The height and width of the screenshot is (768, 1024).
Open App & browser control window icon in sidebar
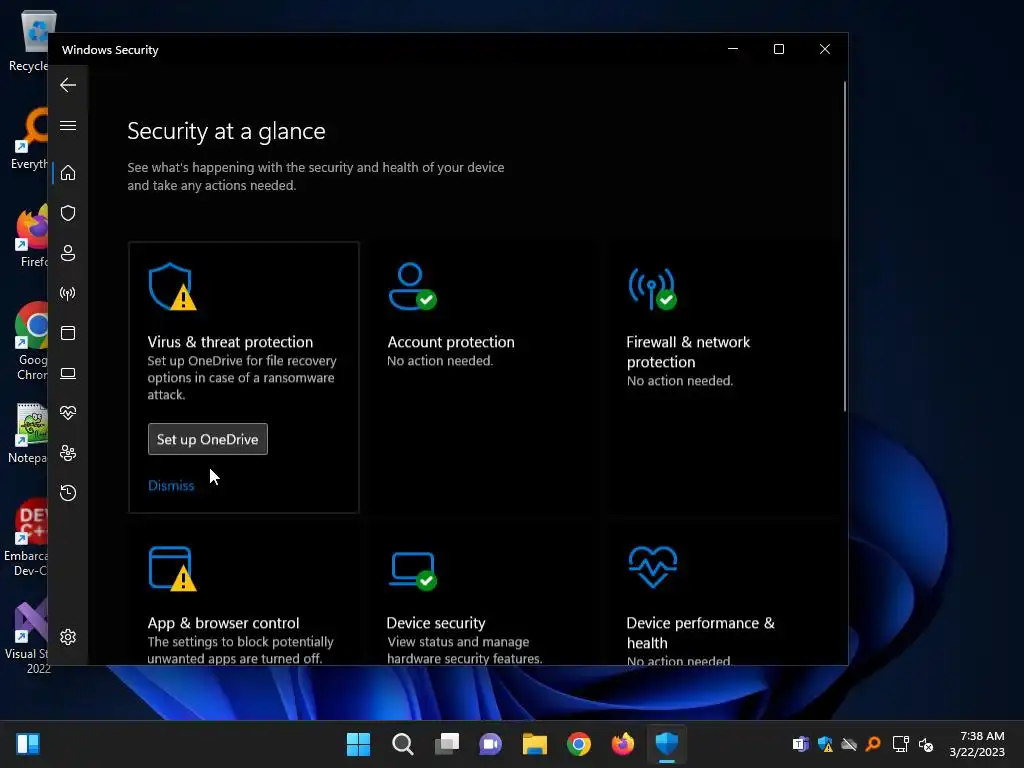point(68,333)
